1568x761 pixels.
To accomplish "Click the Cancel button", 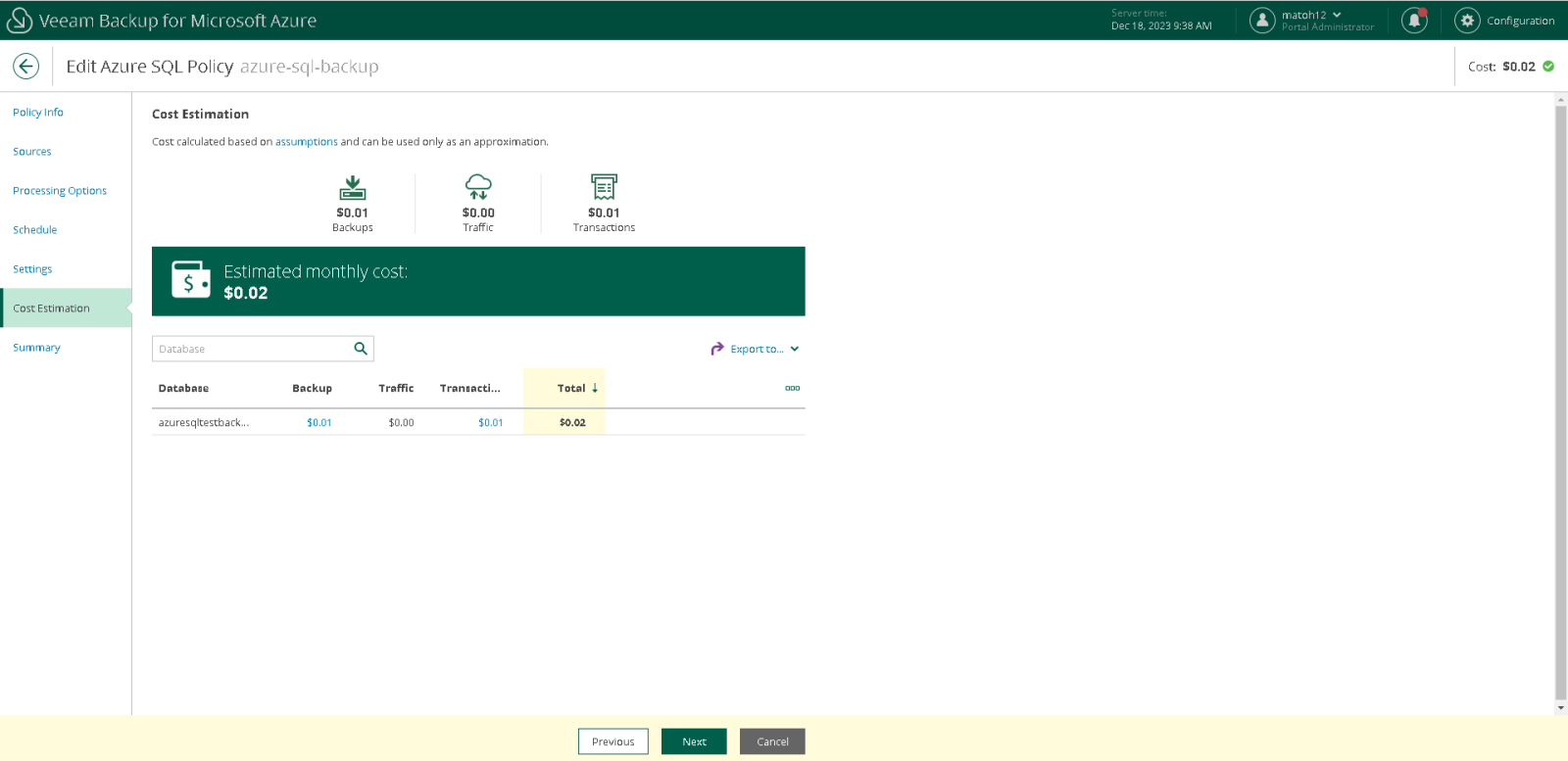I will click(x=772, y=741).
